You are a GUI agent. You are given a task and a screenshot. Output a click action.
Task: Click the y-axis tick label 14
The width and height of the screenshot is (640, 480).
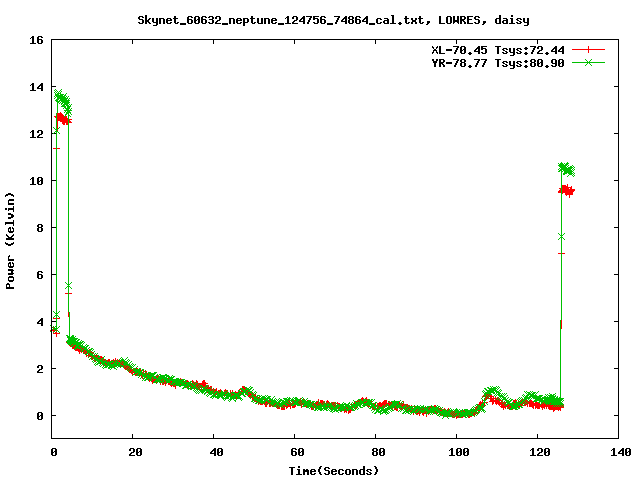click(36, 87)
